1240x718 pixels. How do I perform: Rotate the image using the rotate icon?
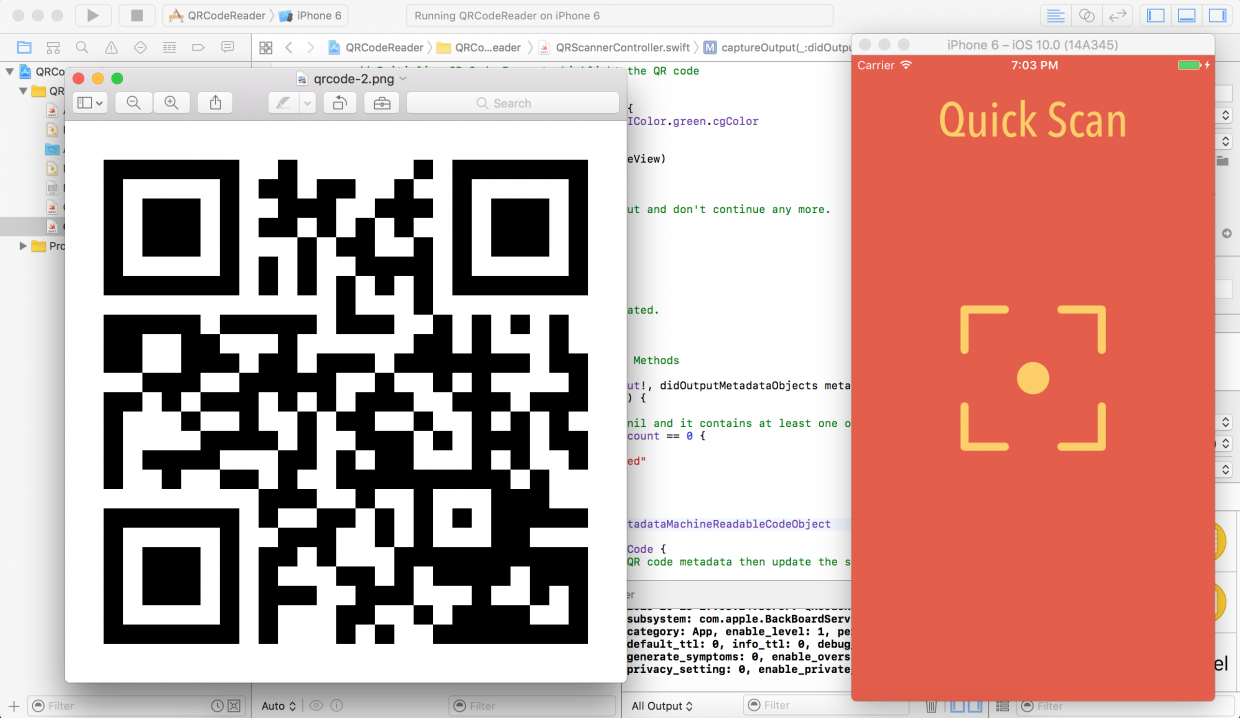tap(340, 103)
